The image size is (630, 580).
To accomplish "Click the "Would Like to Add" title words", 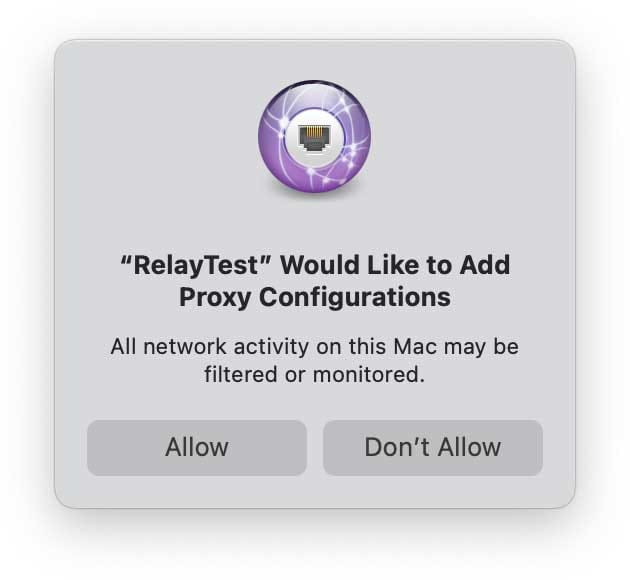I will point(395,265).
